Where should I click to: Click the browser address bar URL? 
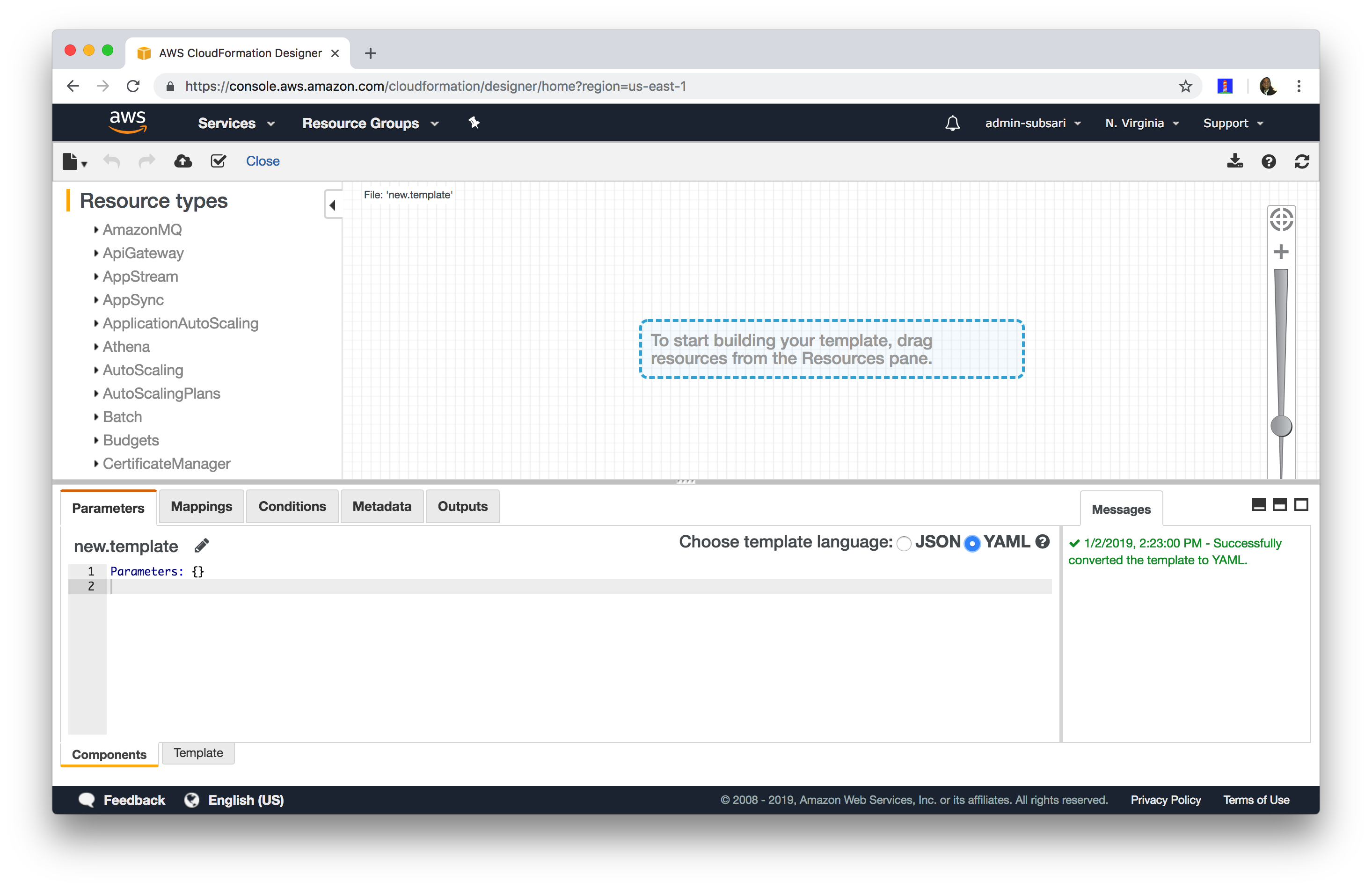(x=435, y=87)
